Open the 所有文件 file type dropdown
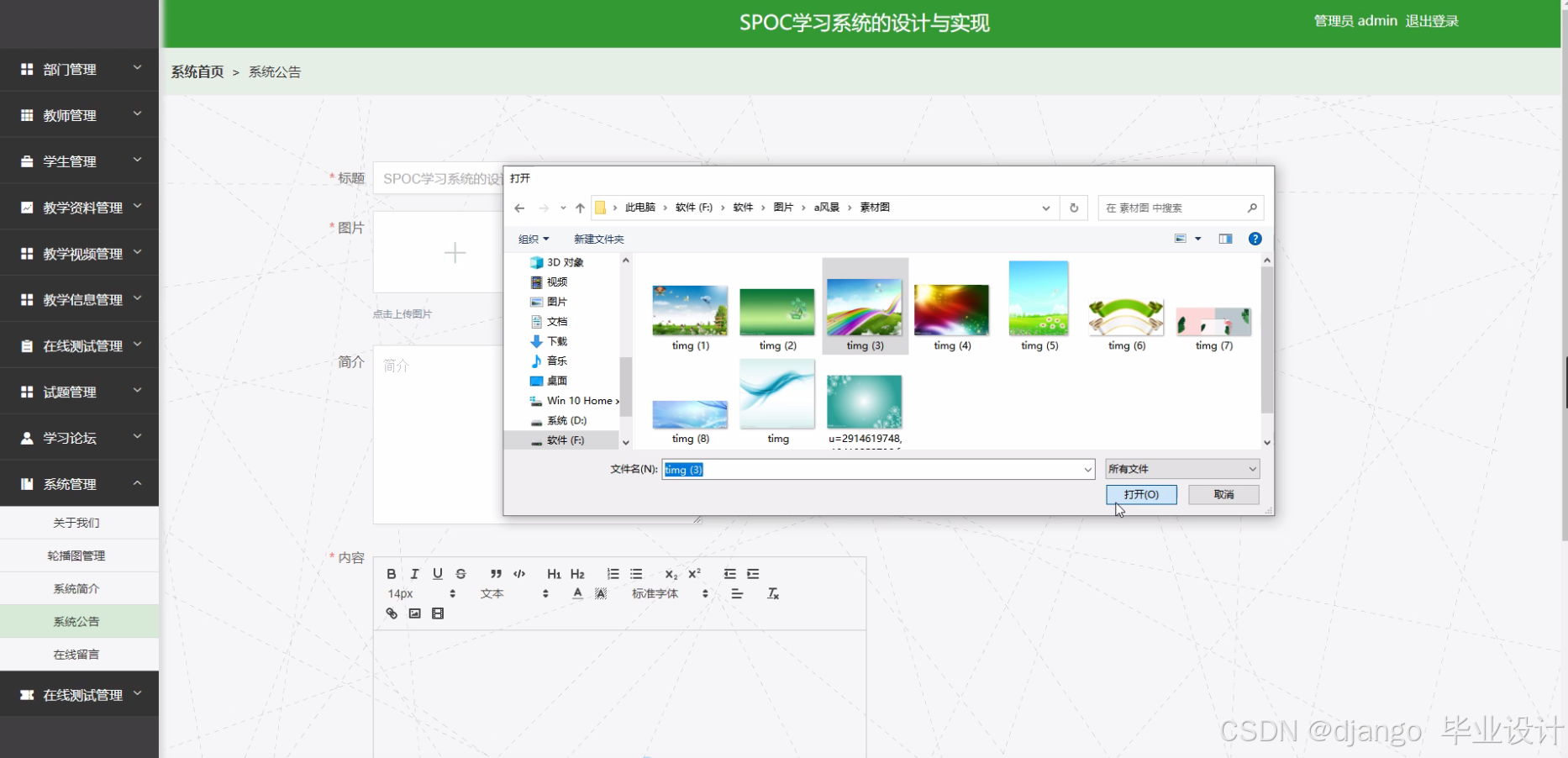The image size is (1568, 758). [1181, 468]
